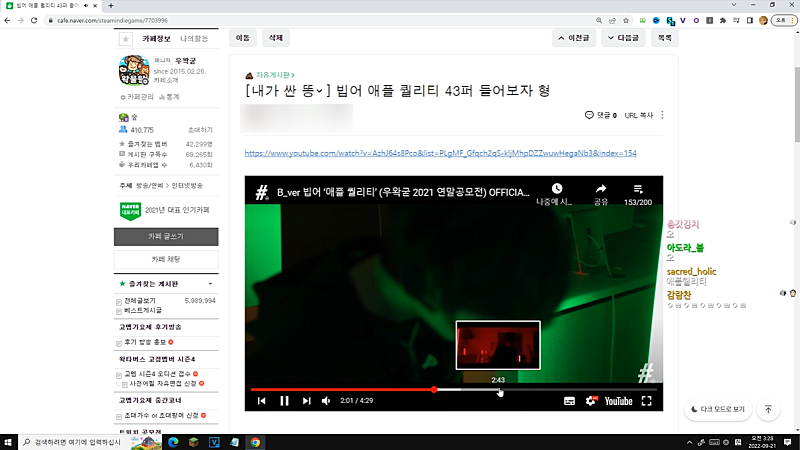Click 송갓김치 chat username
Viewport: 800px width, 450px height.
[683, 224]
